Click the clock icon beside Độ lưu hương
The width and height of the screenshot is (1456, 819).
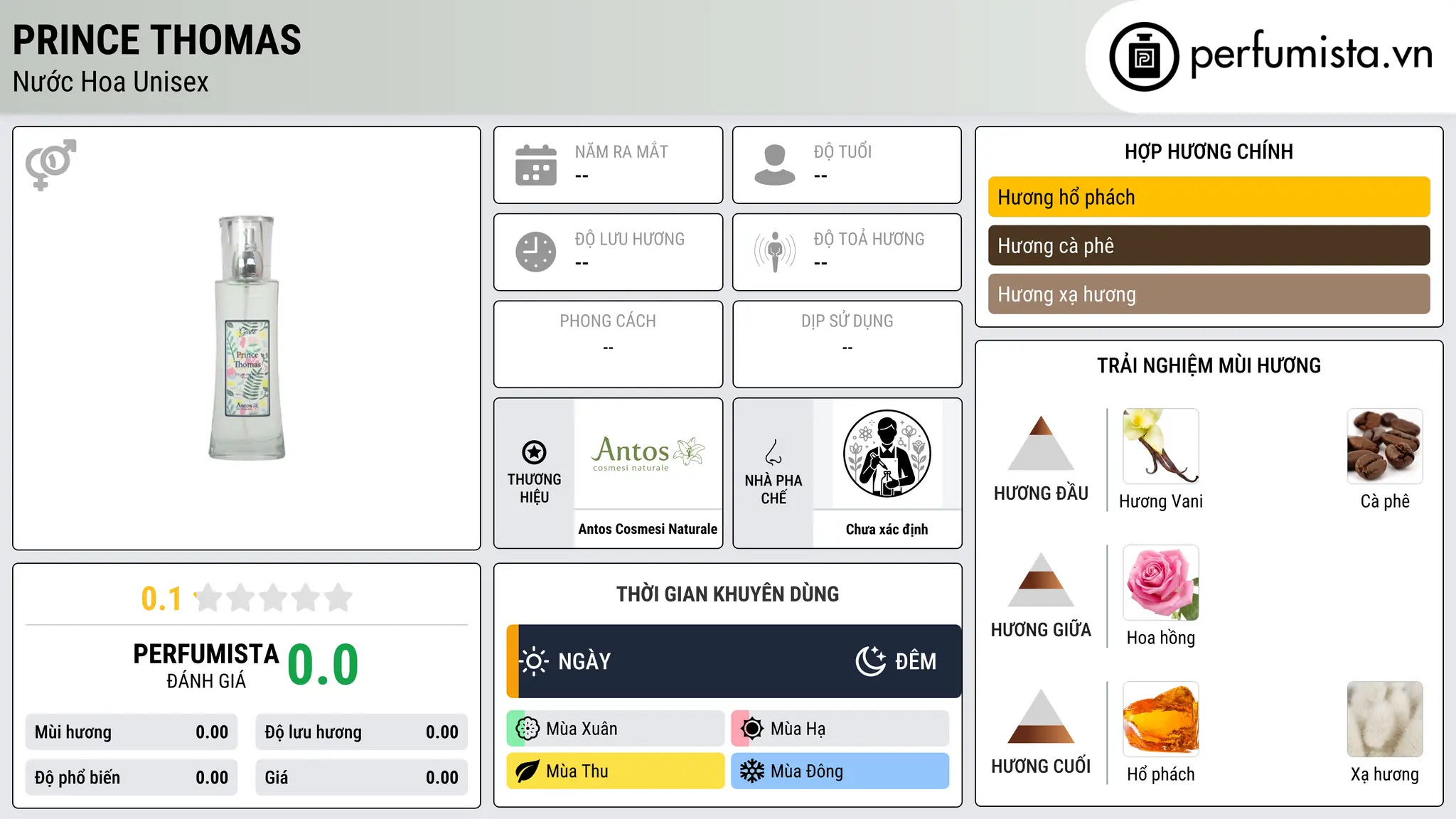coord(536,252)
